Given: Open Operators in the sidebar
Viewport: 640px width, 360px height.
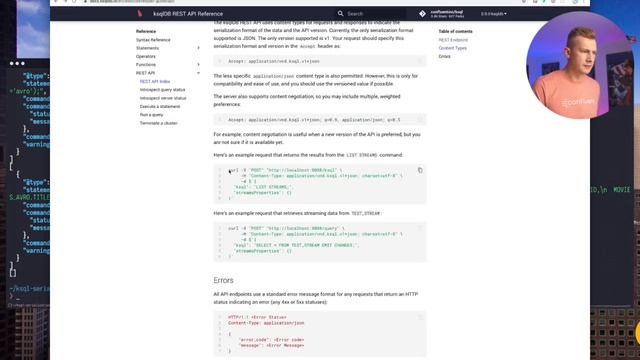Looking at the screenshot, I should point(146,56).
